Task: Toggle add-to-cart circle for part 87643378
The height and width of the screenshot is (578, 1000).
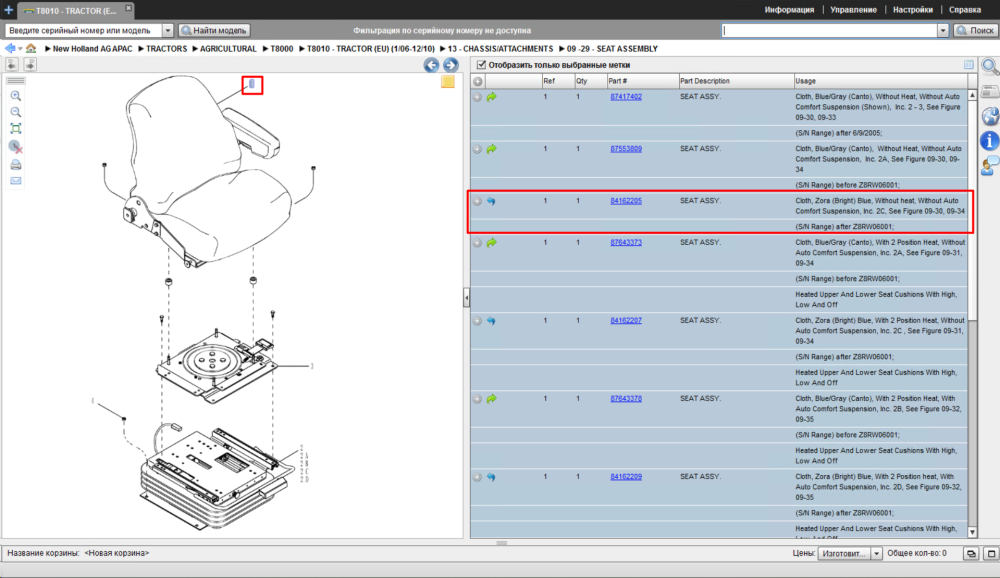Action: point(477,399)
